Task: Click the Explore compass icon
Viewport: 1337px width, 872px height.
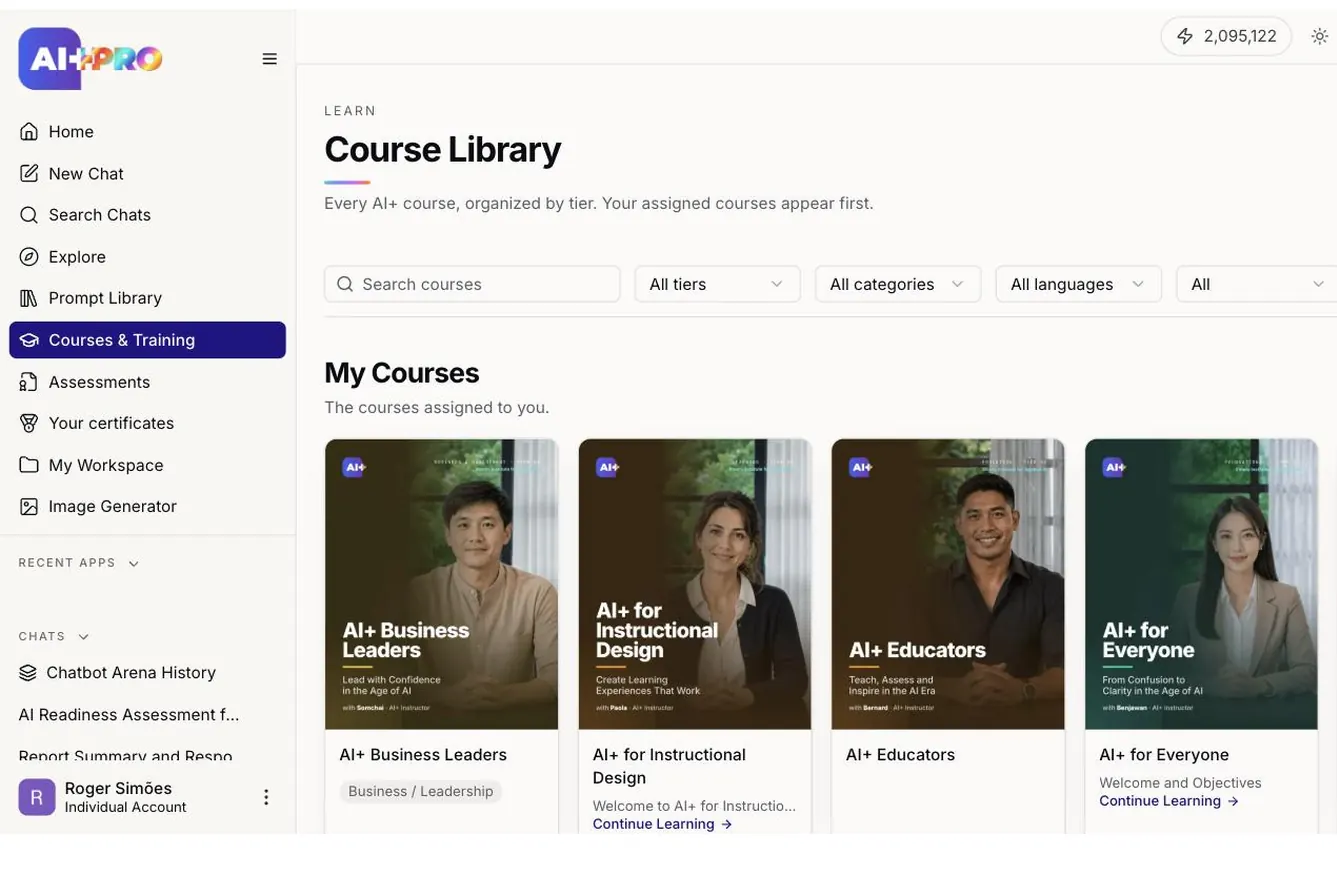Action: (x=29, y=257)
